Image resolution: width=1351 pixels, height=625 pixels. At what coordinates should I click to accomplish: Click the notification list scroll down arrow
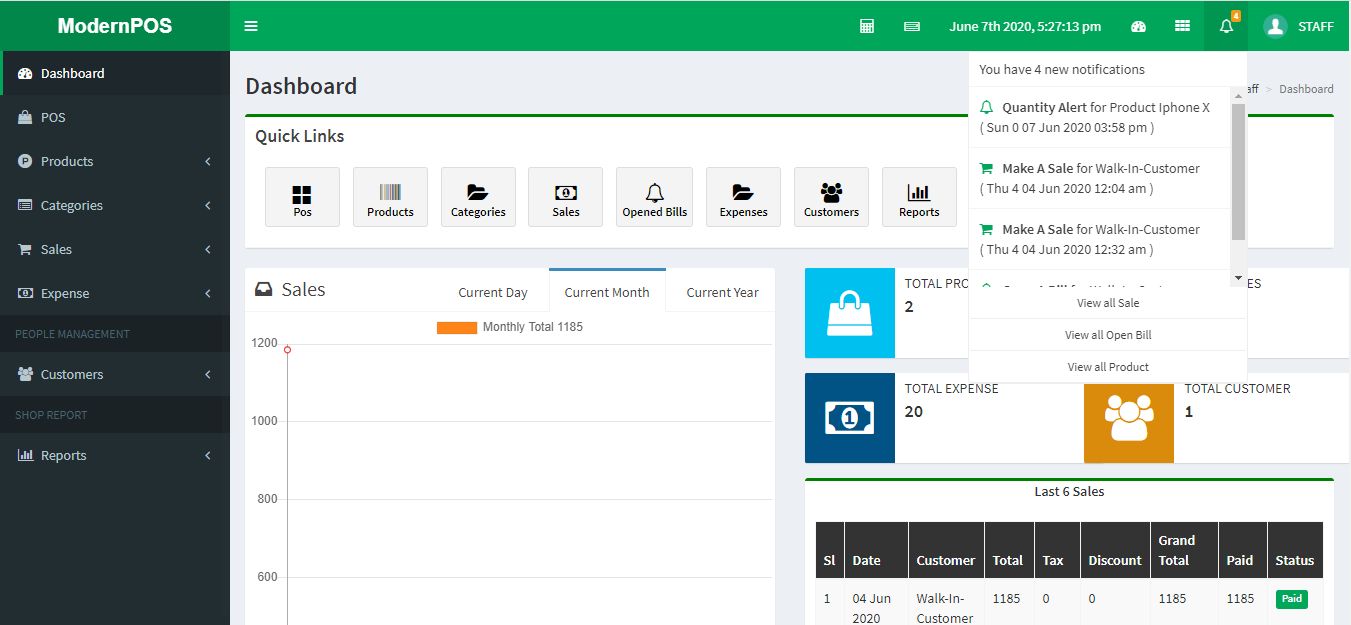[x=1238, y=278]
